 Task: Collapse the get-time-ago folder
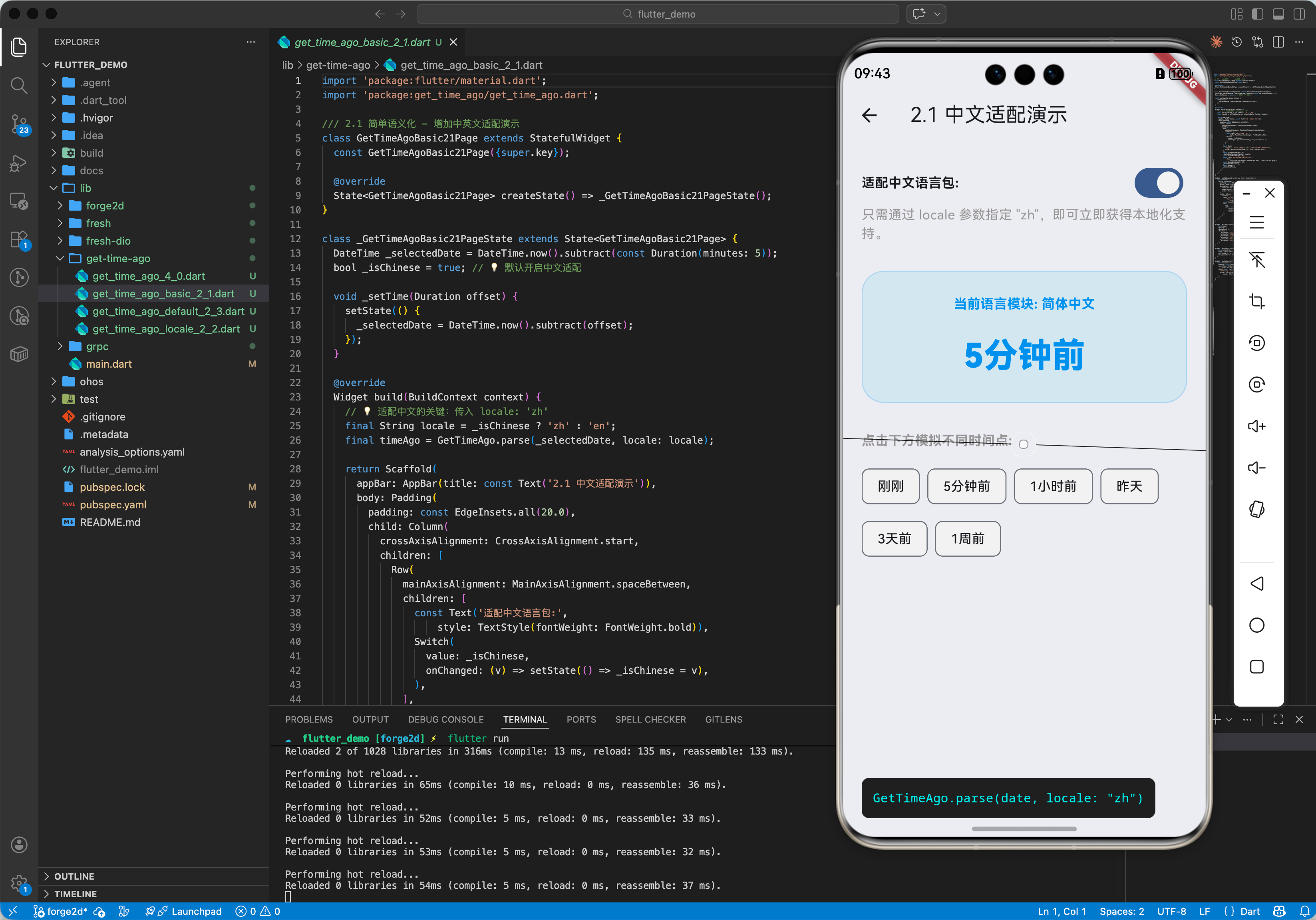pyautogui.click(x=117, y=258)
